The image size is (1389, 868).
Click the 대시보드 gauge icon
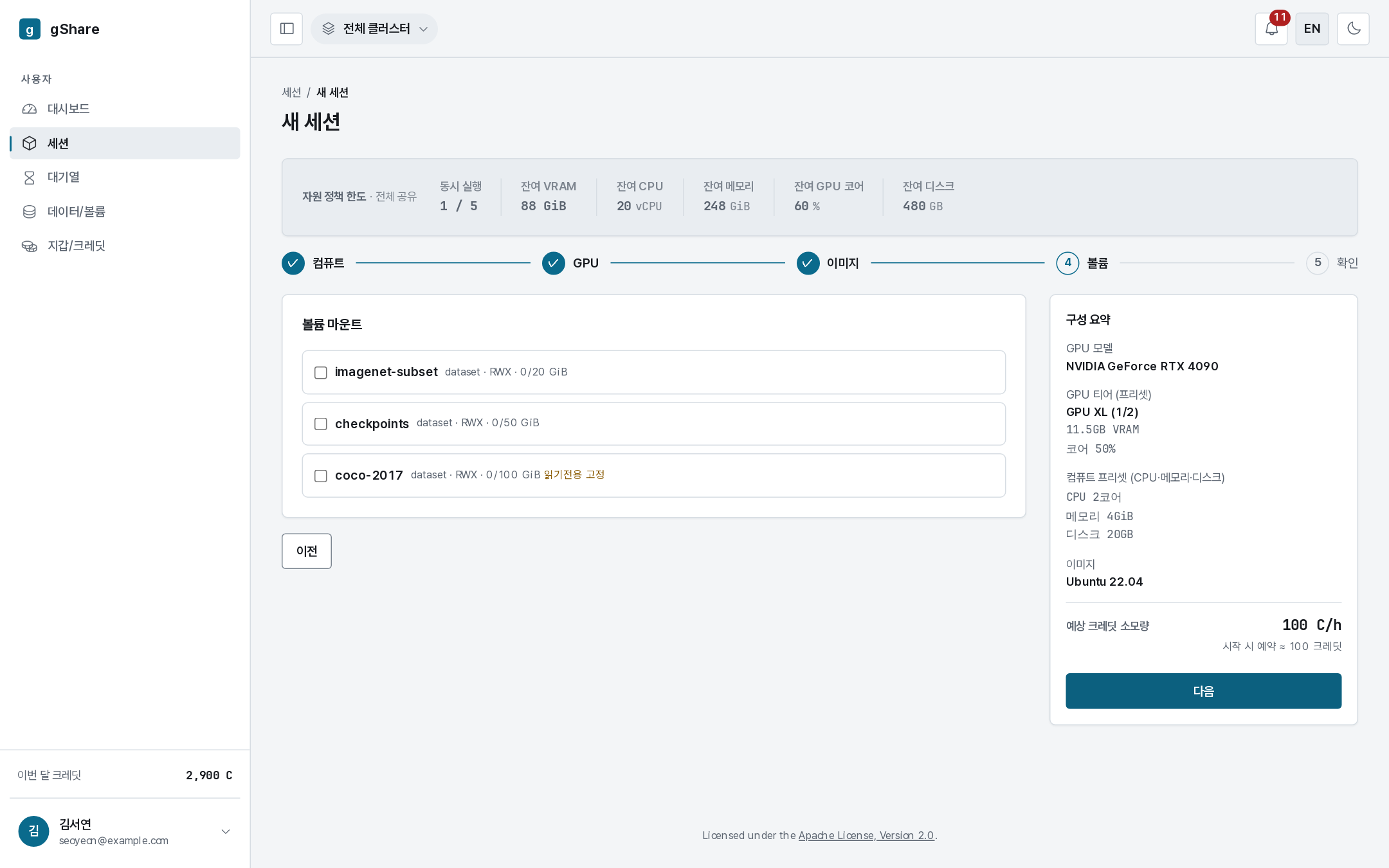point(30,109)
